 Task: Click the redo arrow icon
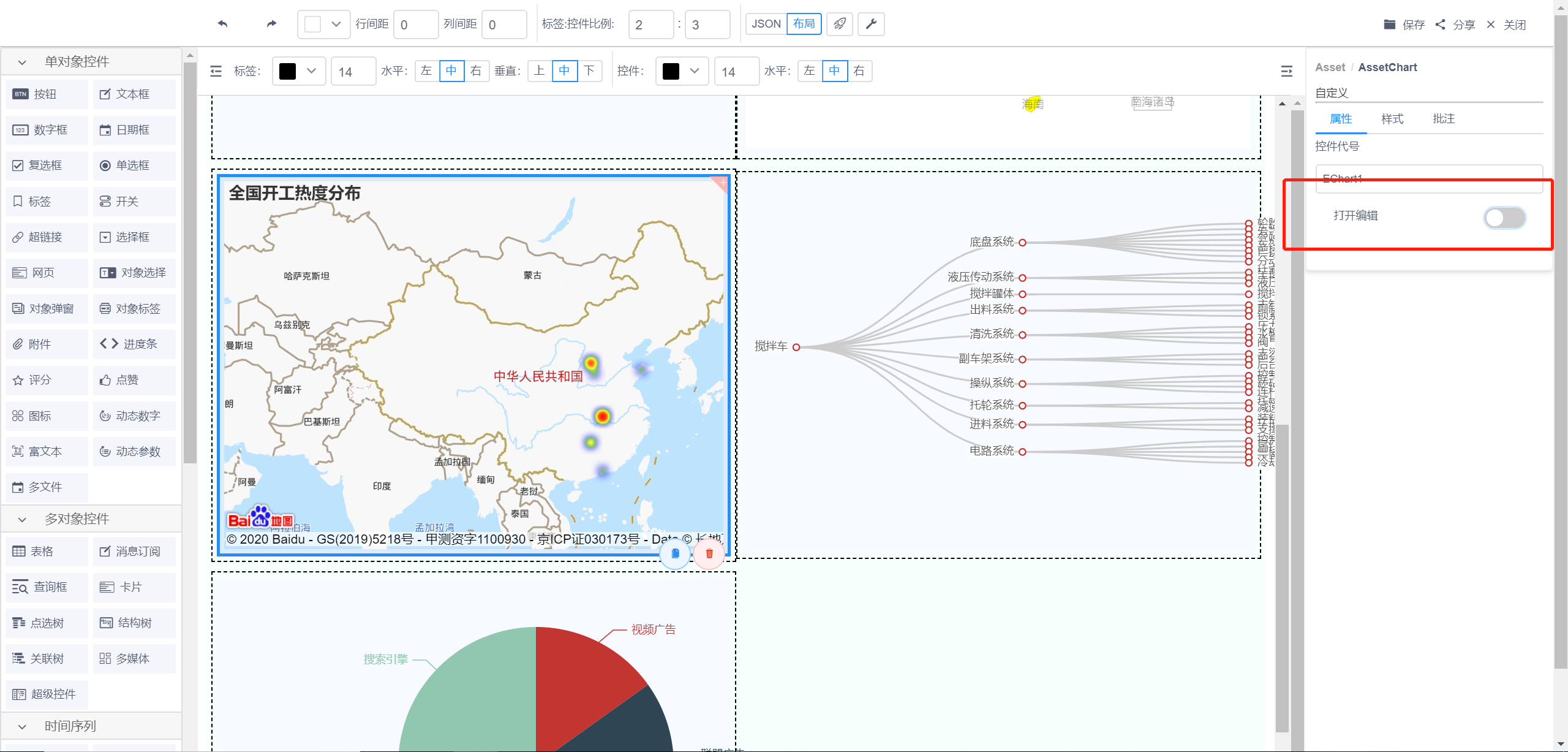tap(271, 24)
